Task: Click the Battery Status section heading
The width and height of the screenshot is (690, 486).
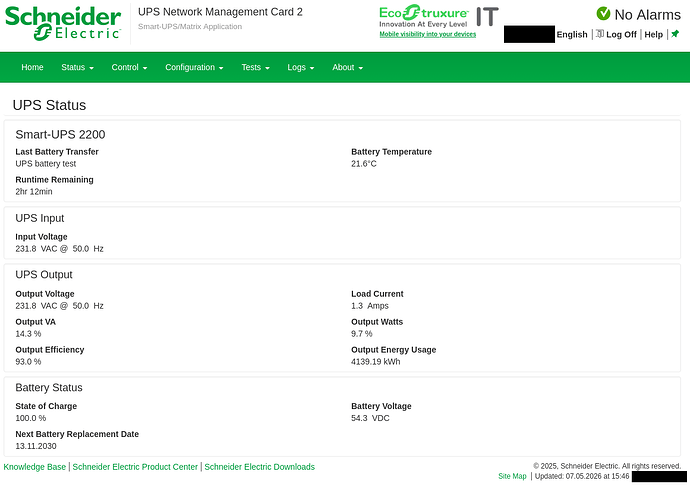Action: [49, 387]
